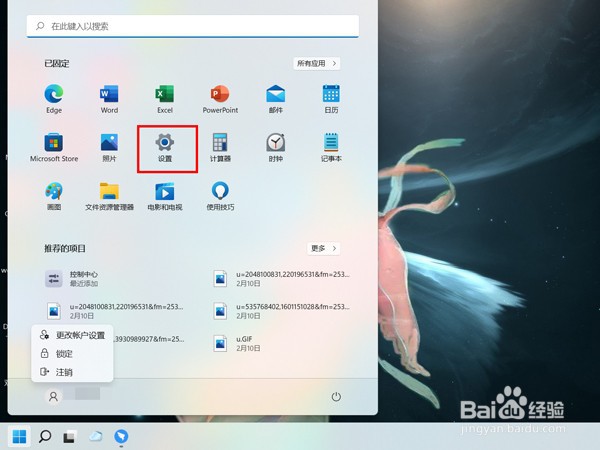Open right-column file u=2048100831,220196531

[281, 279]
